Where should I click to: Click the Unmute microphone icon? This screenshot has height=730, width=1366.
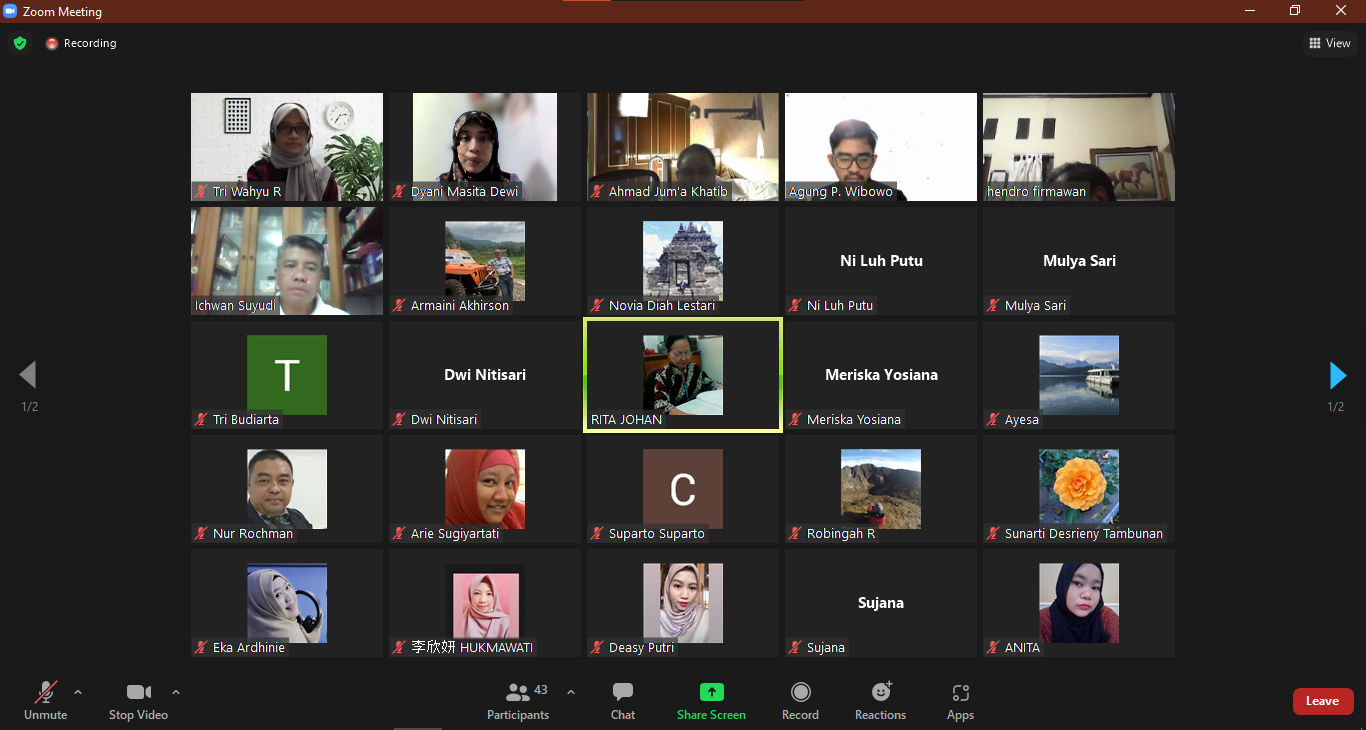[x=45, y=692]
